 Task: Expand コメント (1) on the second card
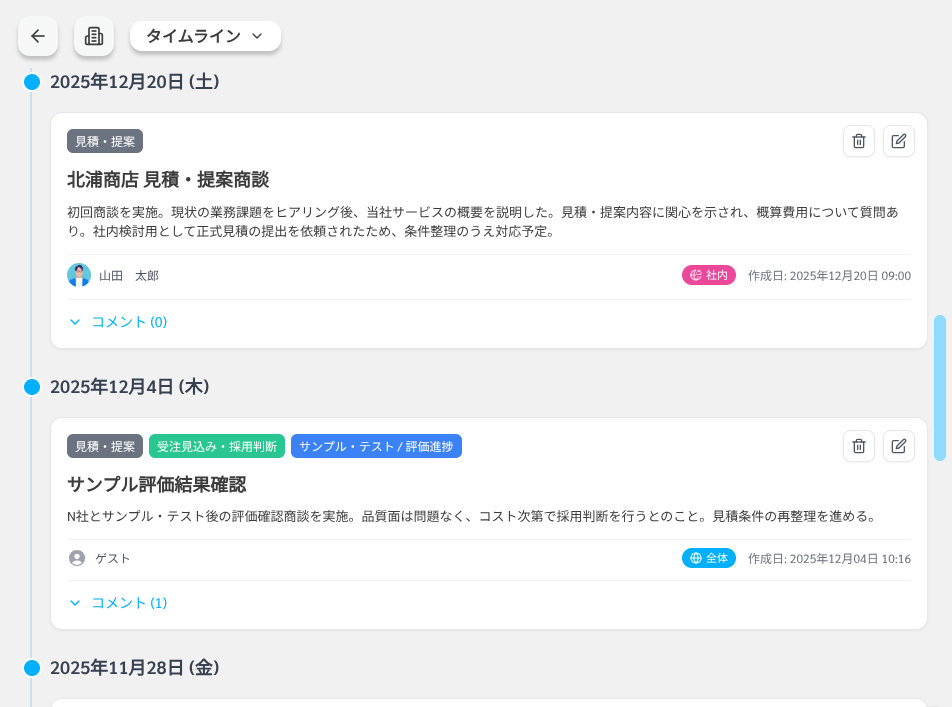(x=118, y=603)
